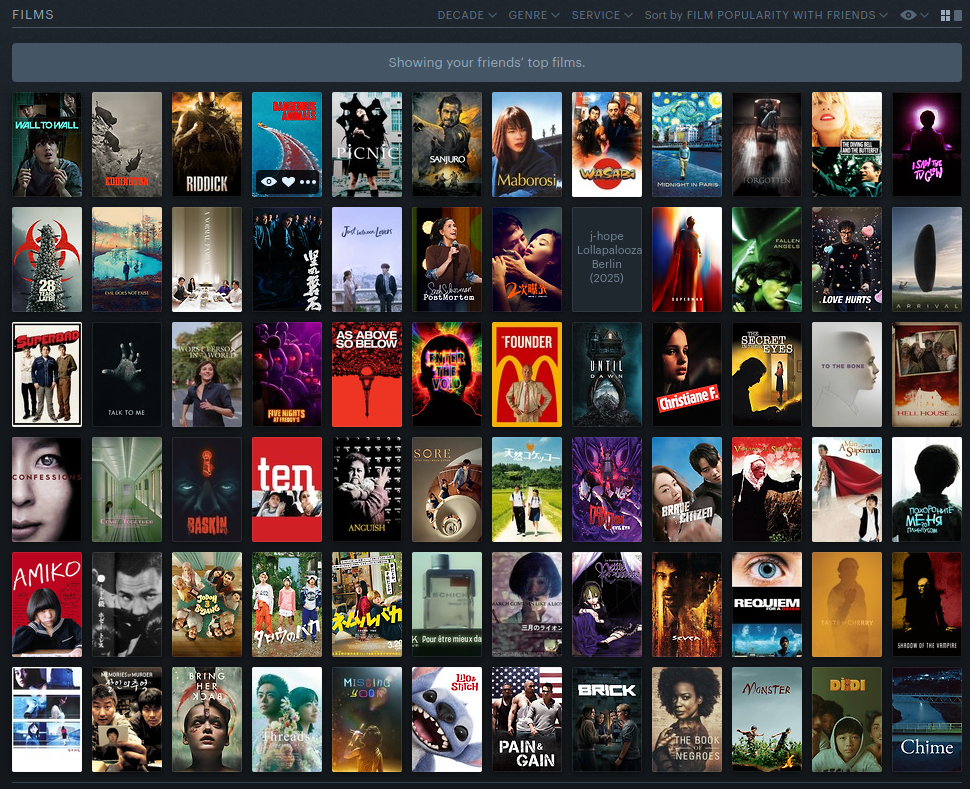Screen dimensions: 970x789
Task: Open the three-dots menu on Dangerous Animals poster
Action: coord(307,181)
